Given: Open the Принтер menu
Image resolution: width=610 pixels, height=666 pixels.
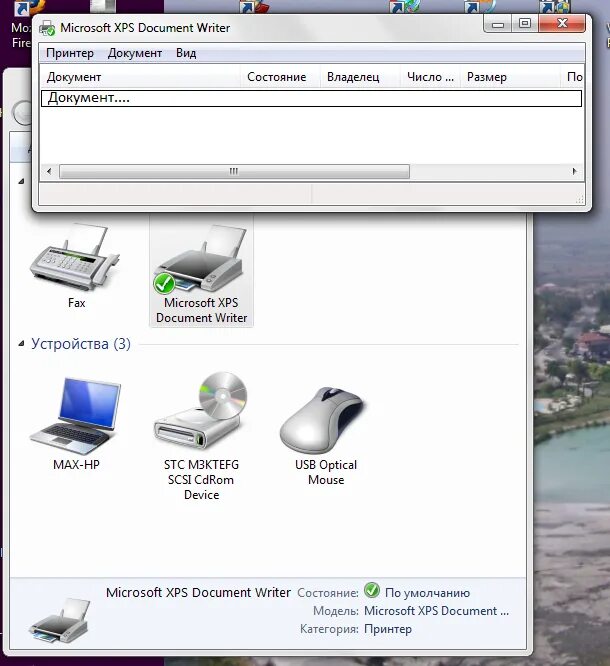Looking at the screenshot, I should point(70,53).
